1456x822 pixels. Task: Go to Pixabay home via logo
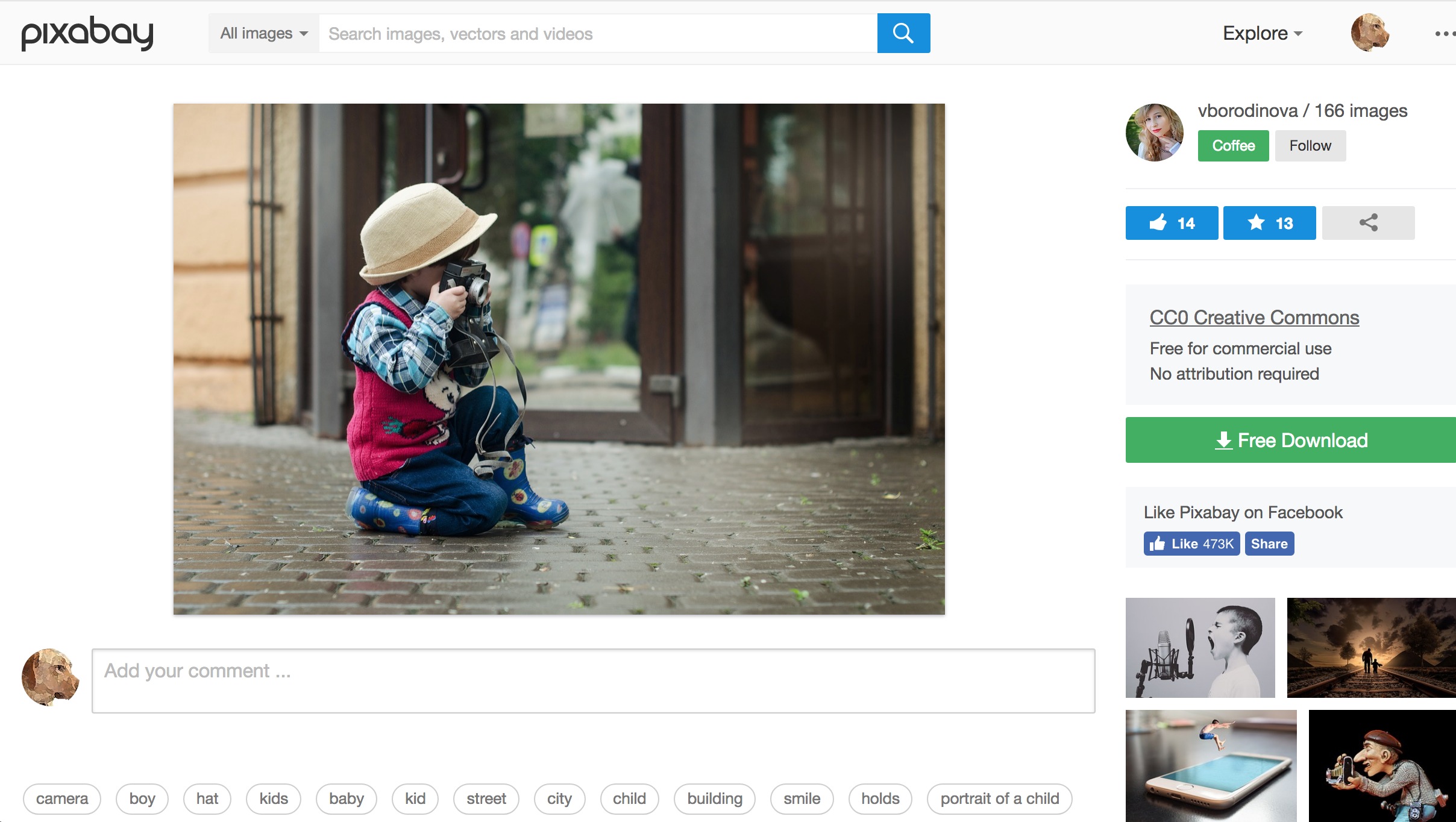click(87, 33)
